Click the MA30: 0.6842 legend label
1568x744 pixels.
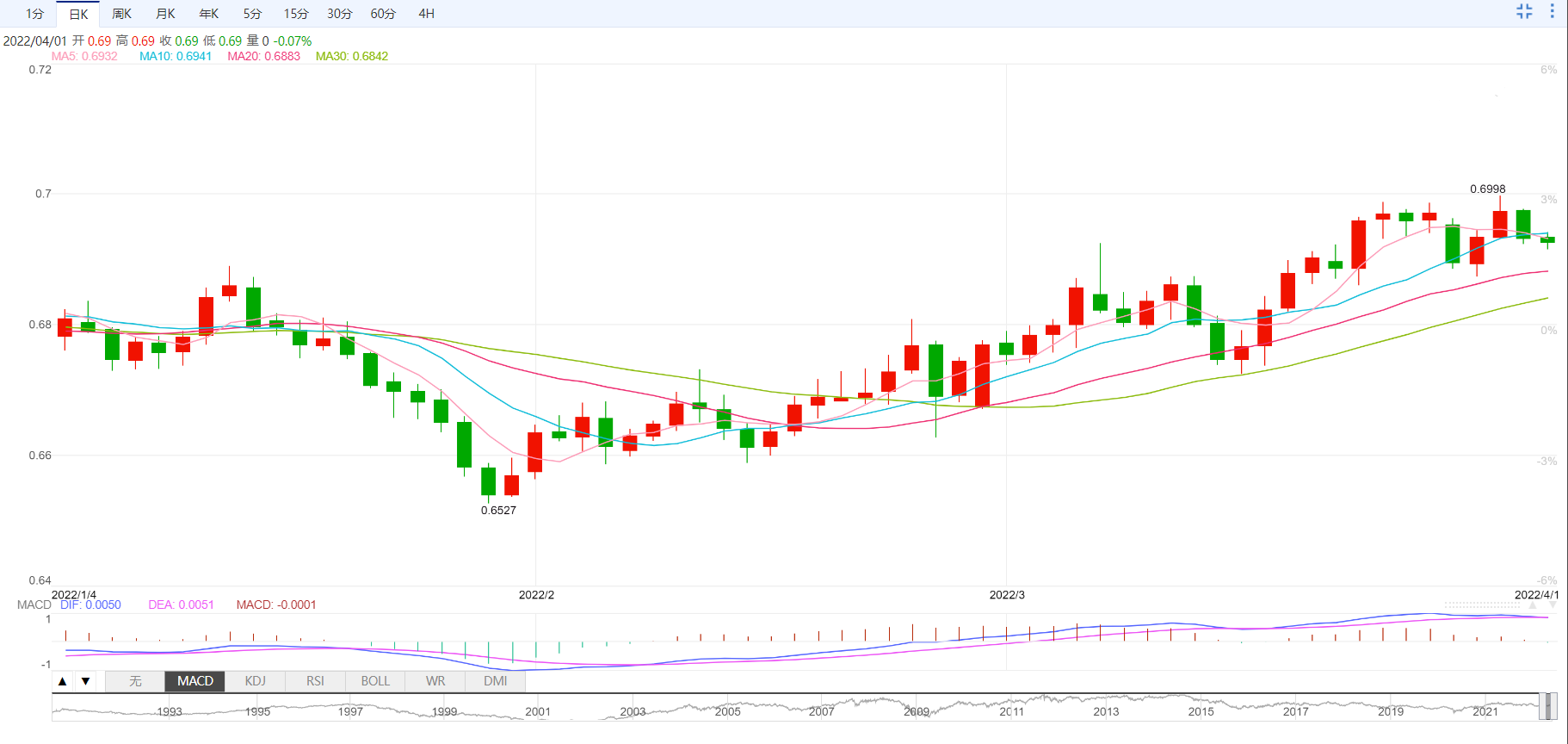click(352, 56)
